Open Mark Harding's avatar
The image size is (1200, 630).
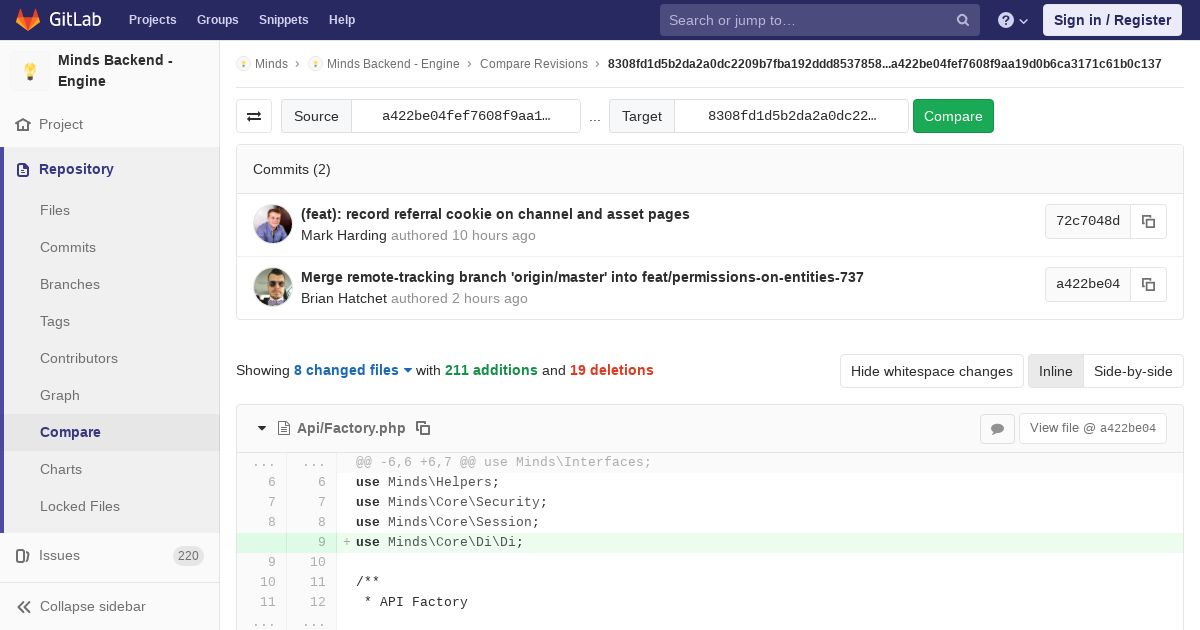tap(272, 224)
